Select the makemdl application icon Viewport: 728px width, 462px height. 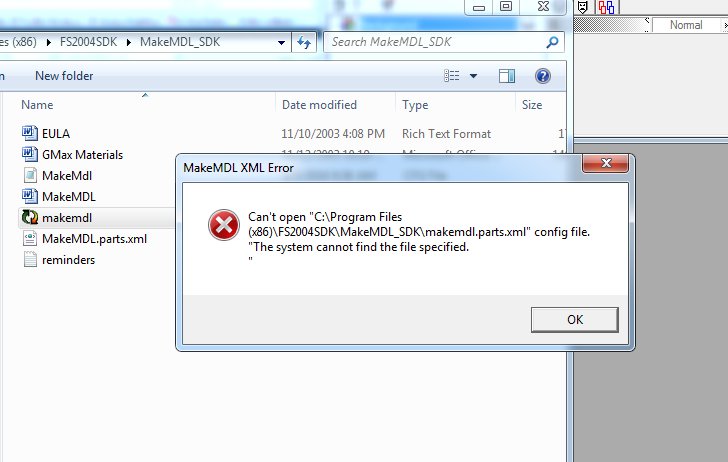[30, 217]
